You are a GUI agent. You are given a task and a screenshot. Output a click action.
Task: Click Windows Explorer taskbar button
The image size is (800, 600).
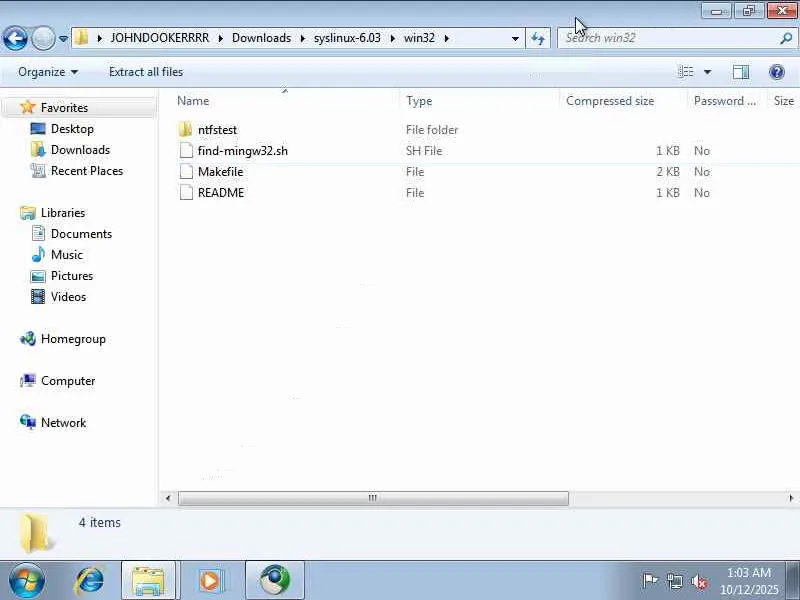[148, 581]
